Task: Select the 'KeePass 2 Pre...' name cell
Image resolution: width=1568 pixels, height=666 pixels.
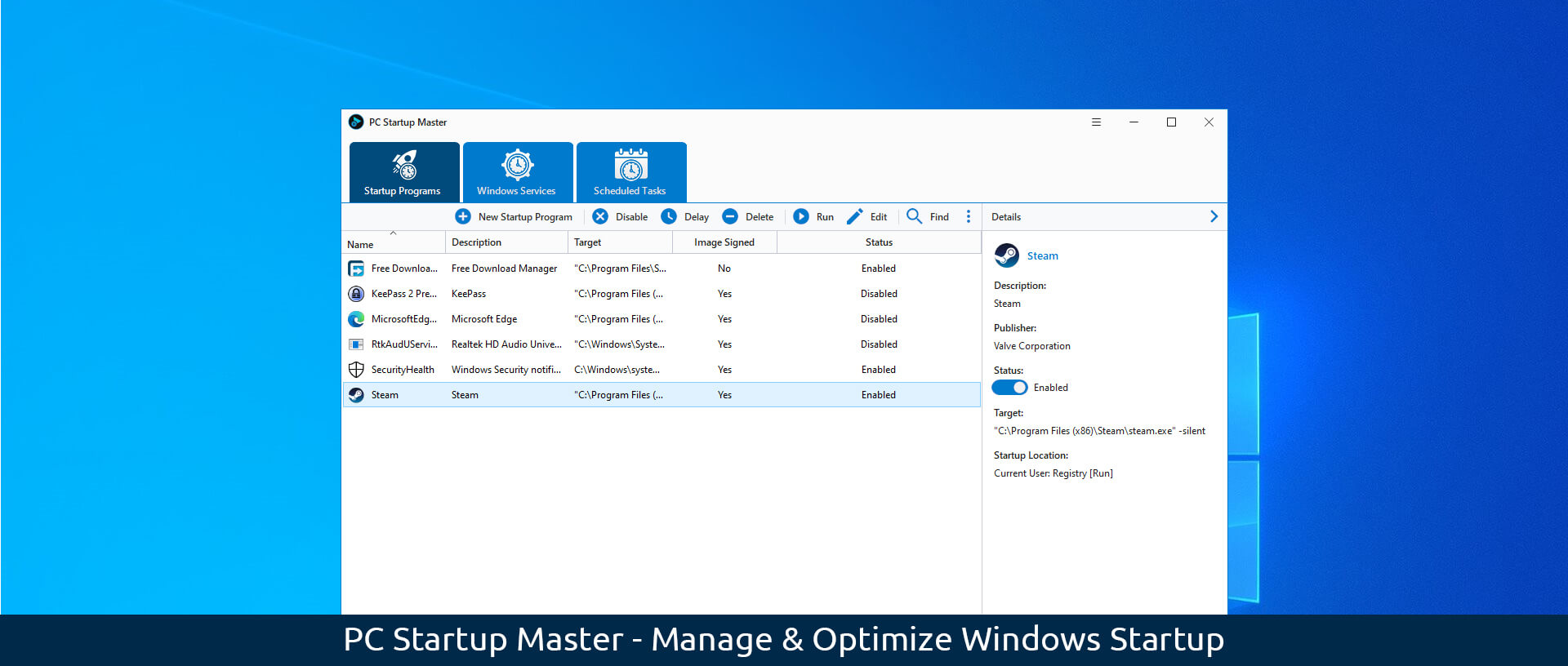Action: click(x=404, y=294)
